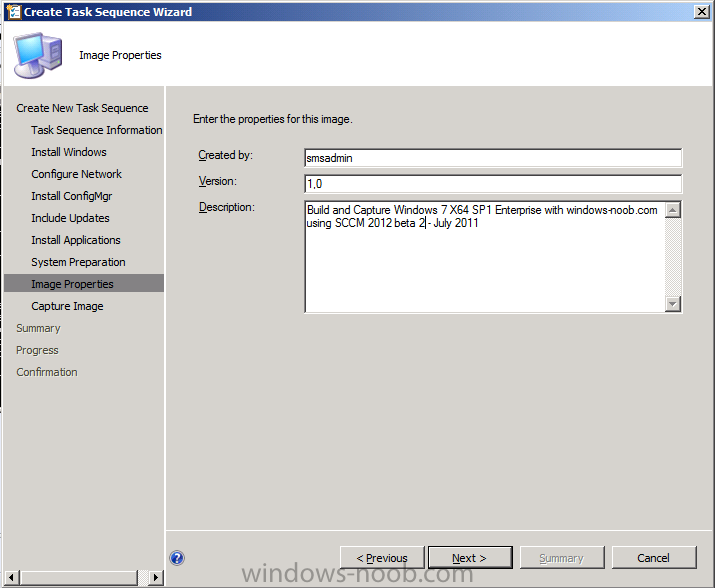Open Install ConfigMgr step
715x588 pixels.
pyautogui.click(x=72, y=196)
